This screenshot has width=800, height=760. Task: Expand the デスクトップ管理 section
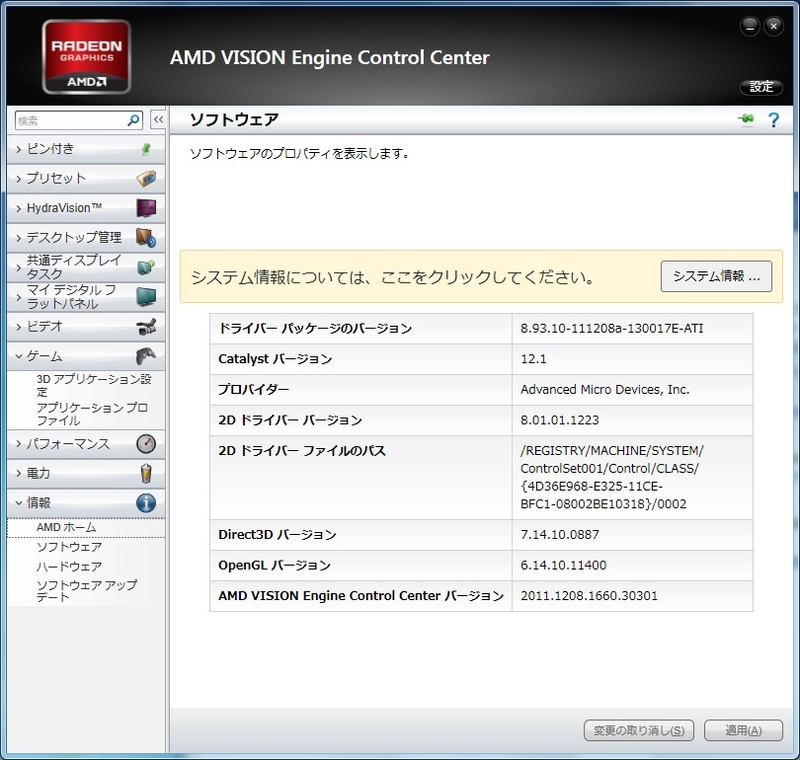coord(86,238)
